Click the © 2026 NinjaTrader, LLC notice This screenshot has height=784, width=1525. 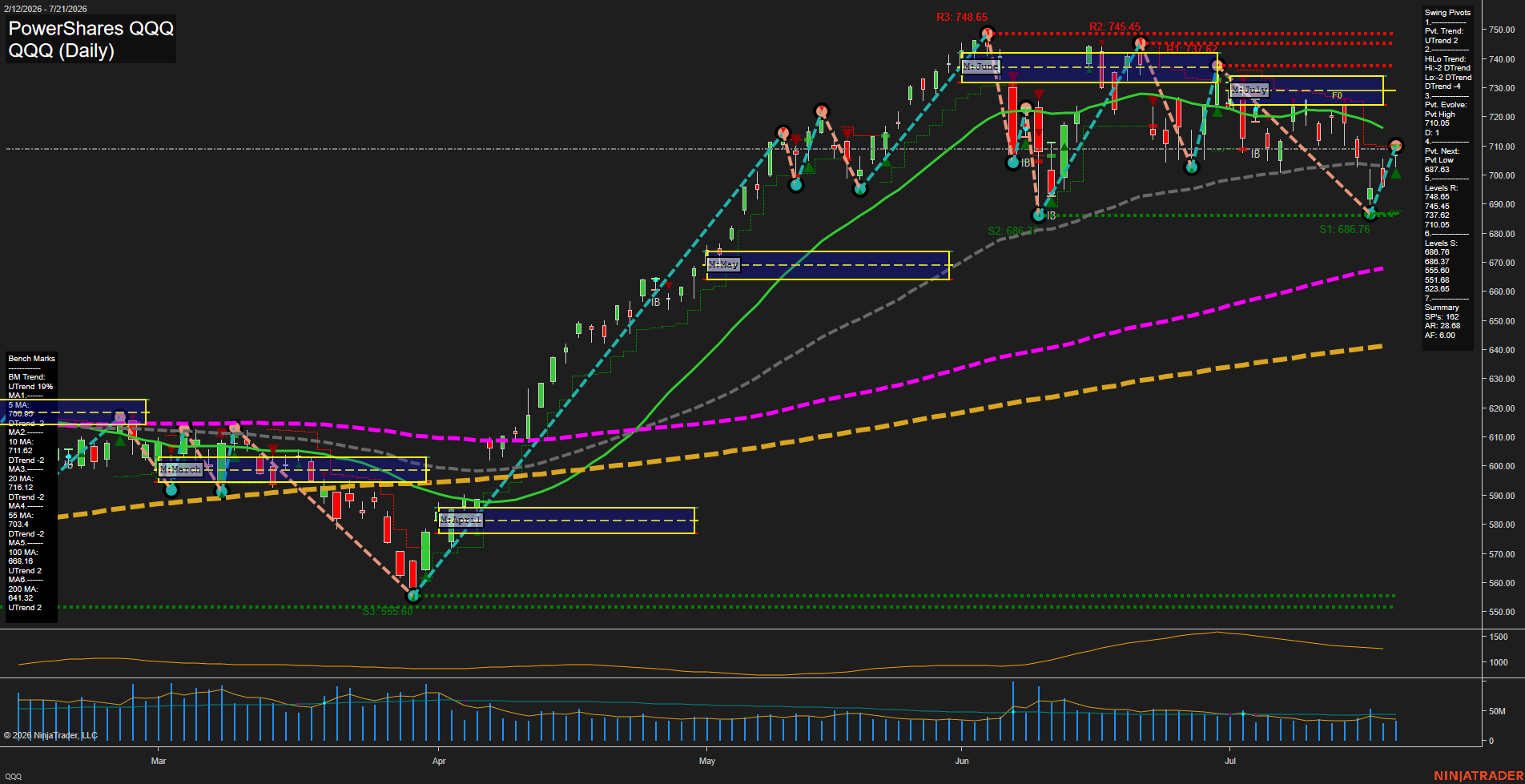(x=50, y=735)
